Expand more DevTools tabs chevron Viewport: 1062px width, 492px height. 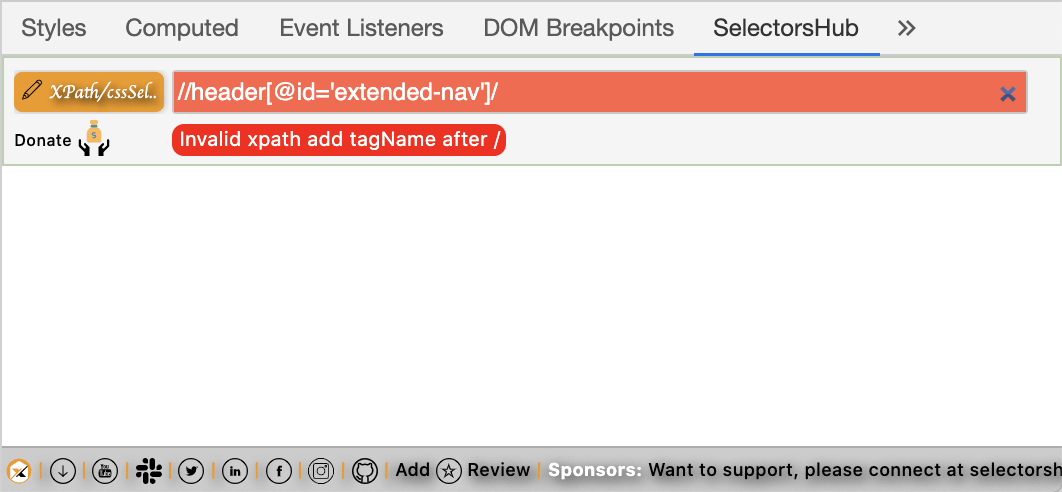click(x=907, y=28)
